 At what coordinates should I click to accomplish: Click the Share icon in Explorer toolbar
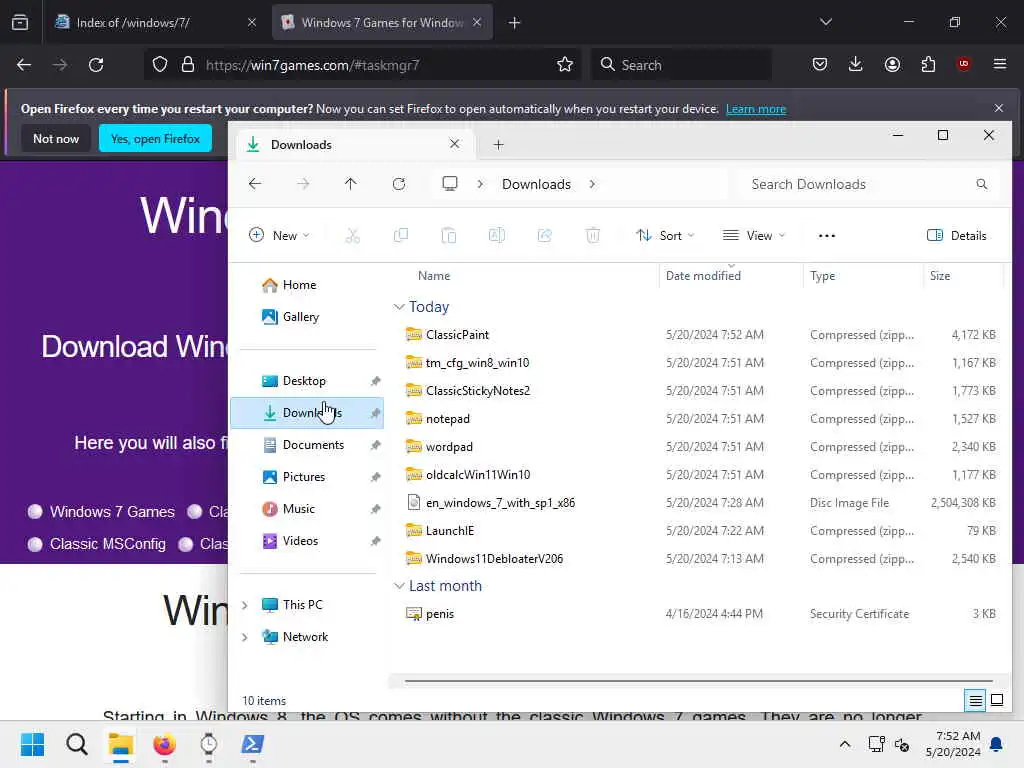pyautogui.click(x=545, y=236)
